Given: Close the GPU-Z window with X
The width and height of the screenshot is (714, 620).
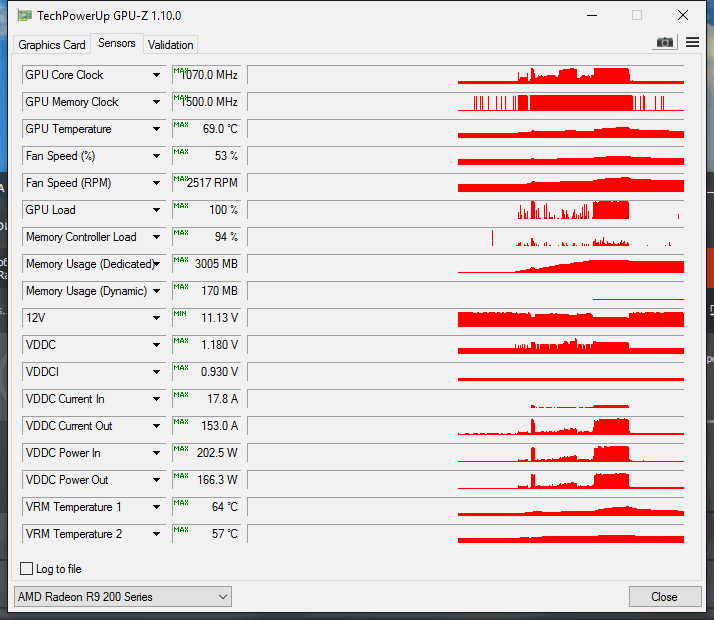Looking at the screenshot, I should tap(683, 15).
